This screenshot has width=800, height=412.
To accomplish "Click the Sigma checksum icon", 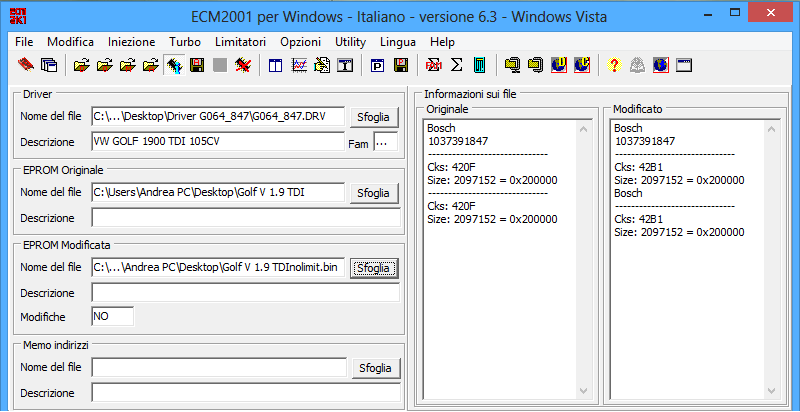I will point(457,65).
